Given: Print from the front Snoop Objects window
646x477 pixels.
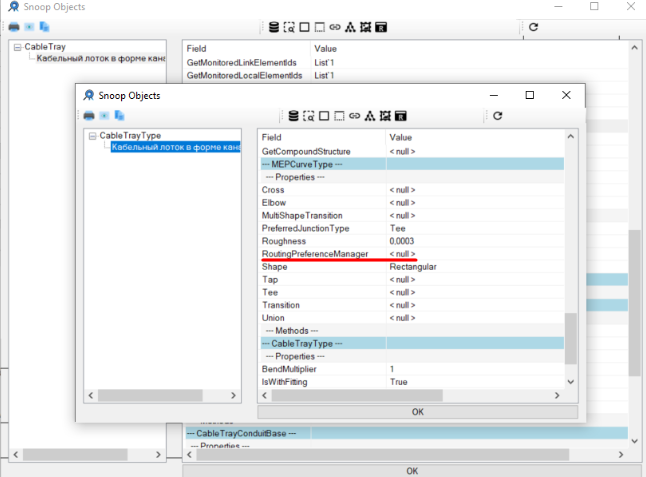Looking at the screenshot, I should [89, 116].
